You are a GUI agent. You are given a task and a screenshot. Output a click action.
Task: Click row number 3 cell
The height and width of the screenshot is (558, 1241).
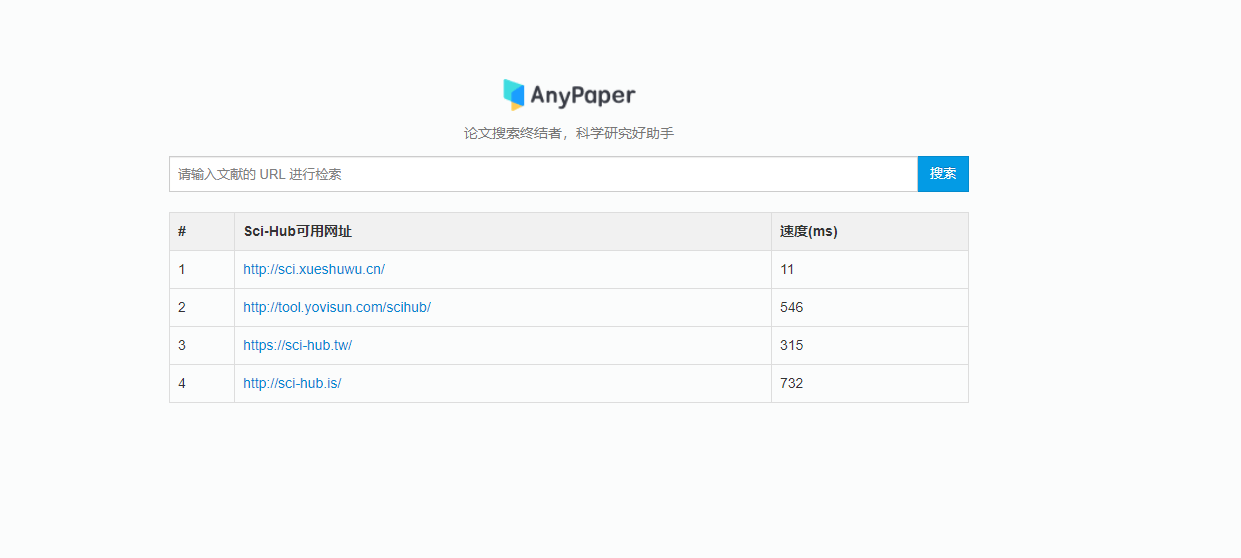click(202, 346)
